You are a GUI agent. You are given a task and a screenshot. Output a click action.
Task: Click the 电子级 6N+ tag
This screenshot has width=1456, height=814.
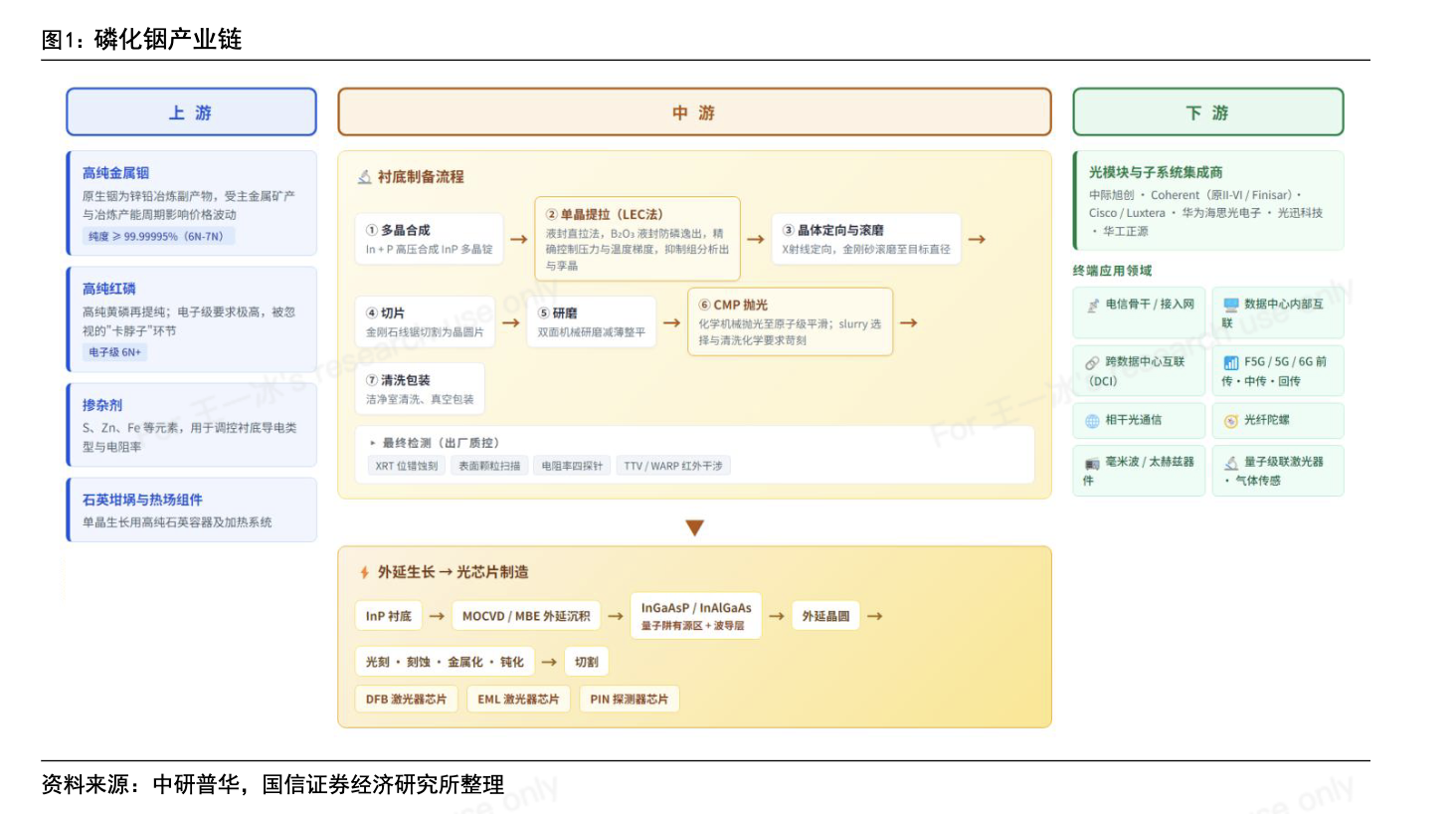[x=115, y=352]
